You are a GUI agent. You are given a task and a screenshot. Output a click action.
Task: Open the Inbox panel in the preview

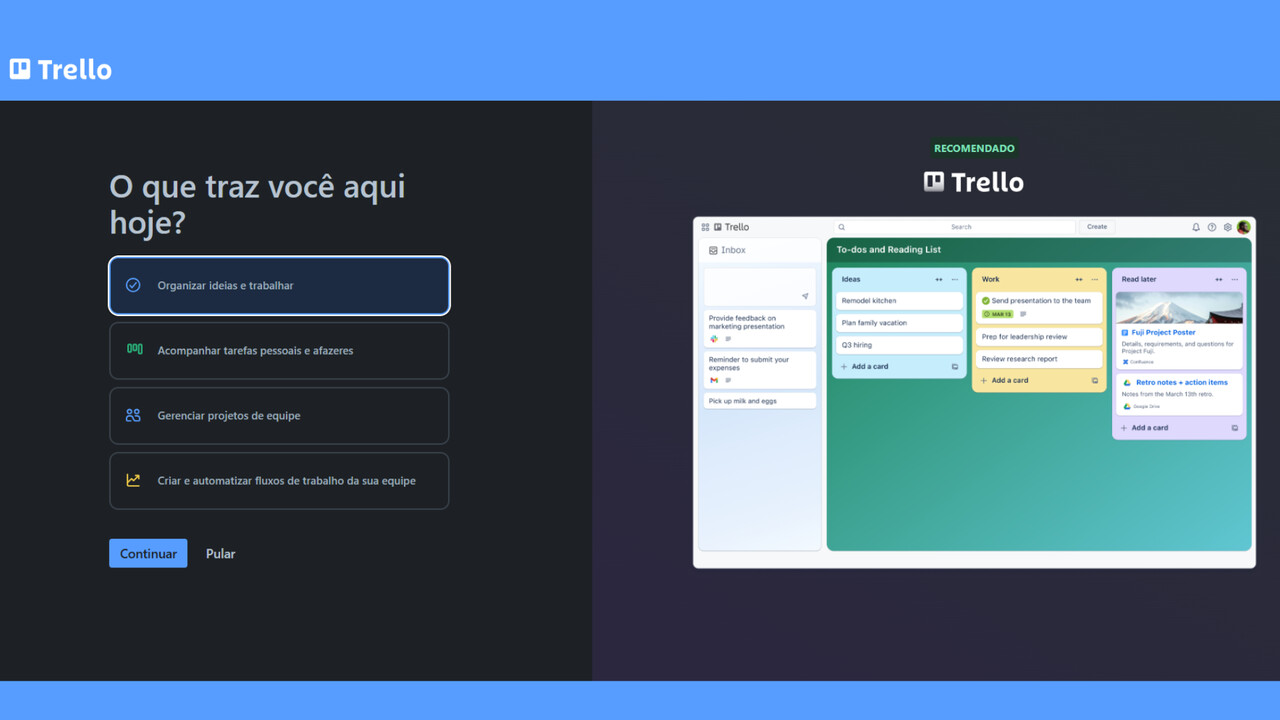pos(735,250)
